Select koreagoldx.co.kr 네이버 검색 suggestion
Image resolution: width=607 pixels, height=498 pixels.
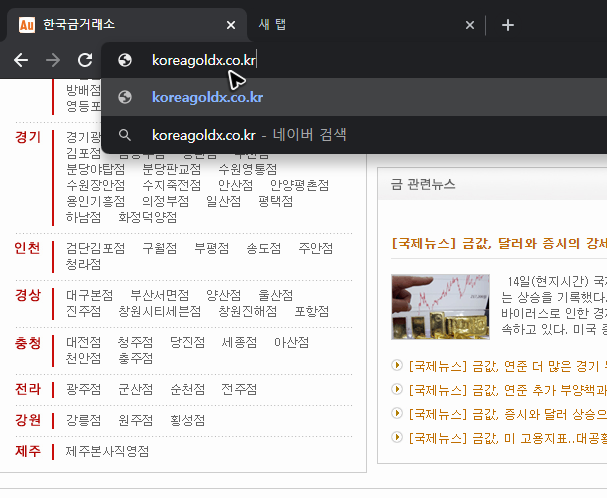[354, 135]
